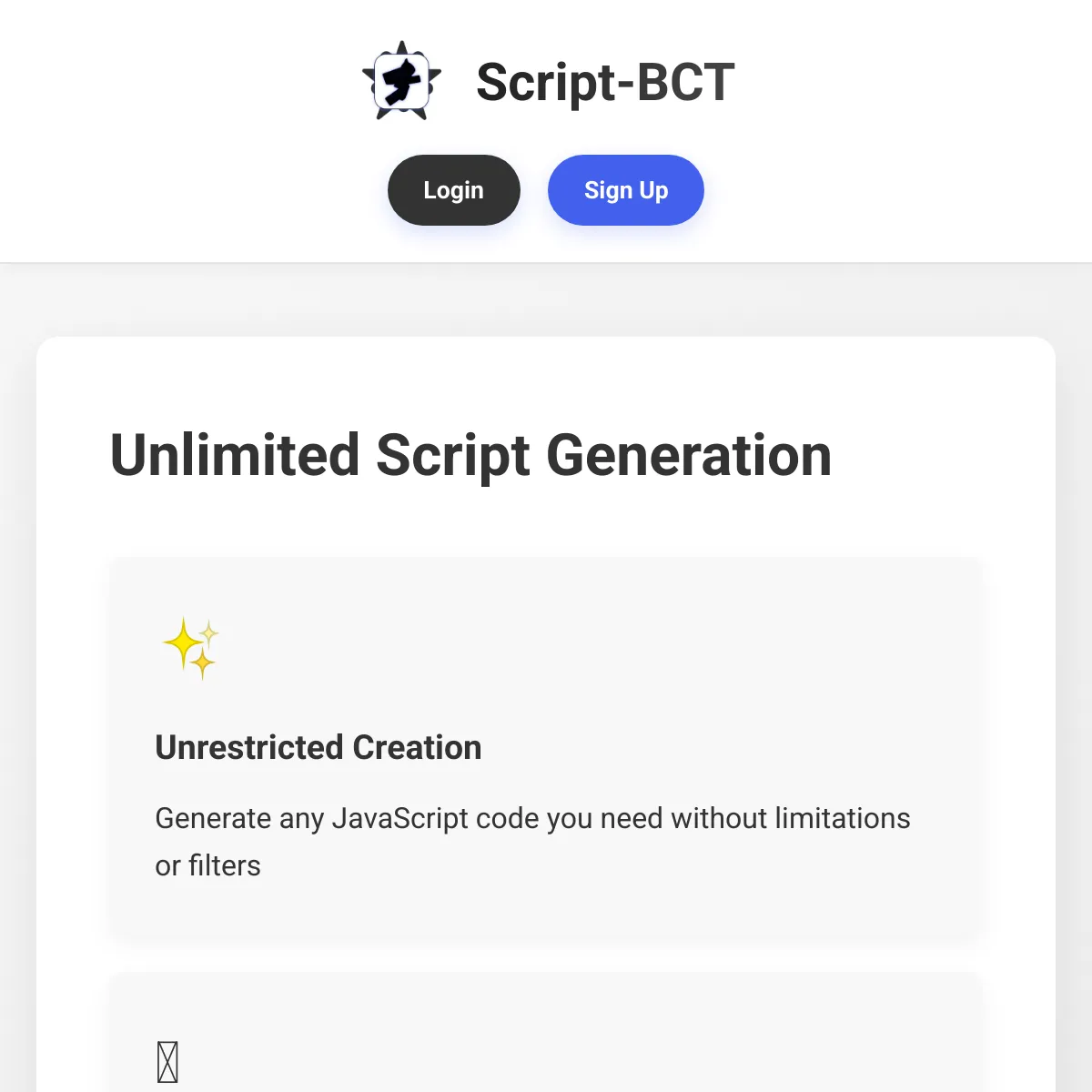
Task: Select the Unlimited Script Generation heading
Action: pyautogui.click(x=470, y=455)
